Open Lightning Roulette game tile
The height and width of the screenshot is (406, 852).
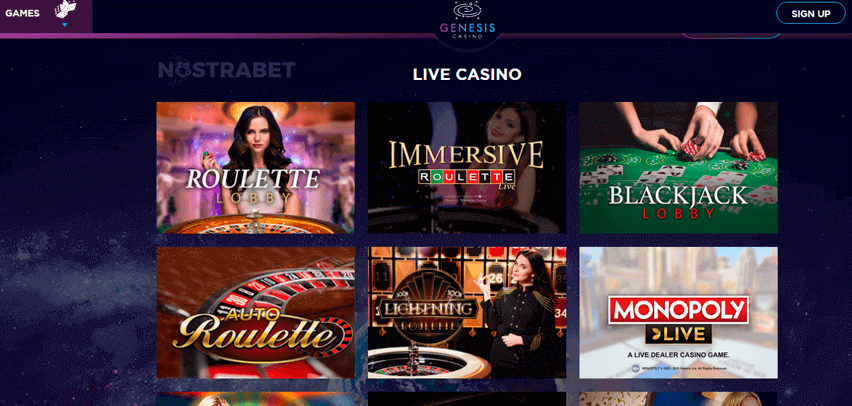[x=467, y=313]
